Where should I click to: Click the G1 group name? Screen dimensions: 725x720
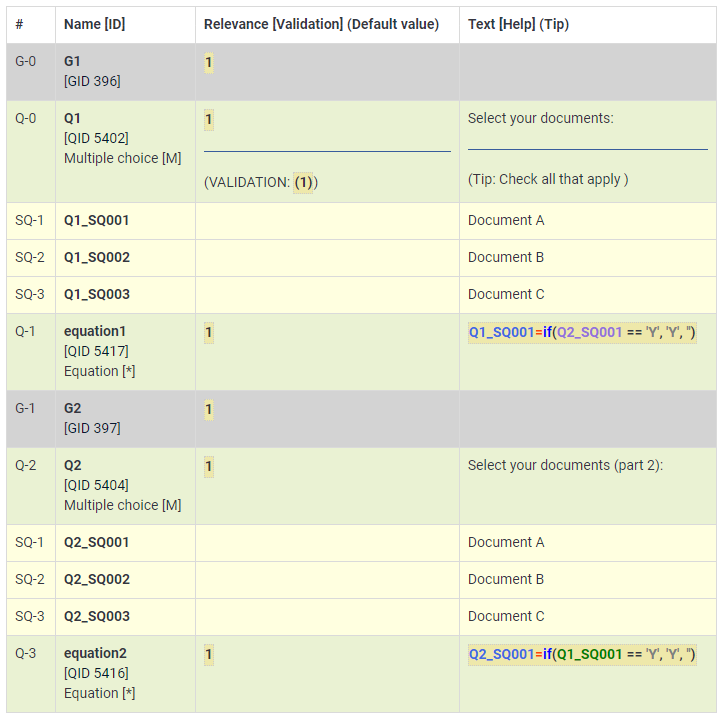click(x=72, y=62)
